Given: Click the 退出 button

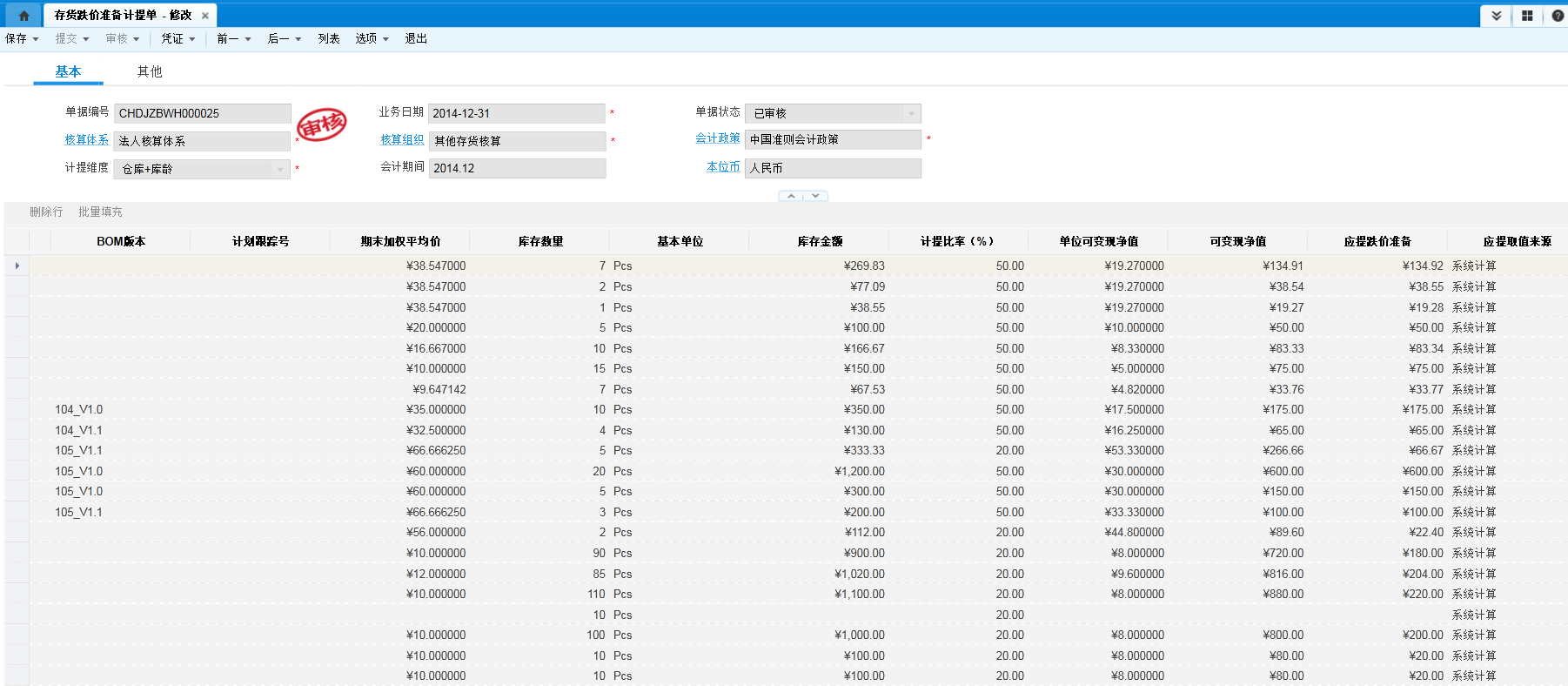Looking at the screenshot, I should coord(416,39).
